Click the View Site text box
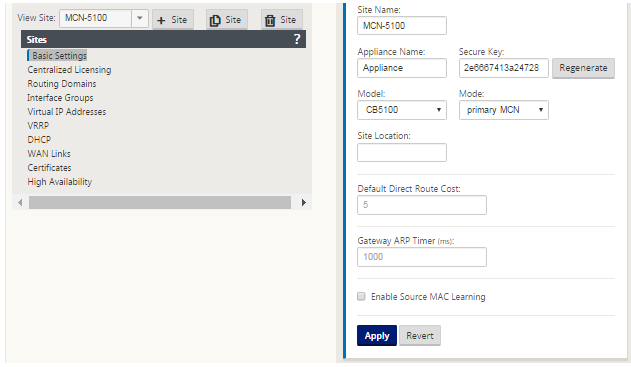The width and height of the screenshot is (631, 367). pos(95,18)
